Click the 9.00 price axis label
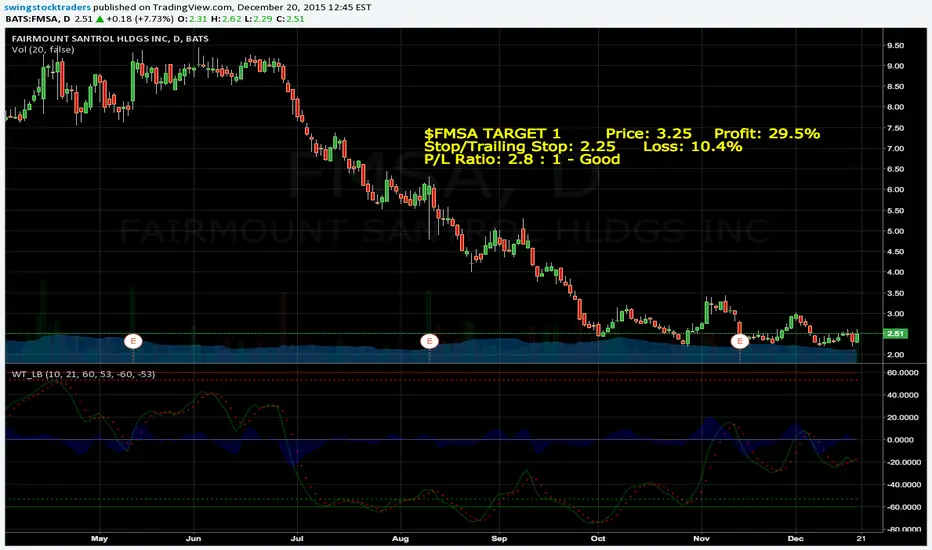 point(895,66)
